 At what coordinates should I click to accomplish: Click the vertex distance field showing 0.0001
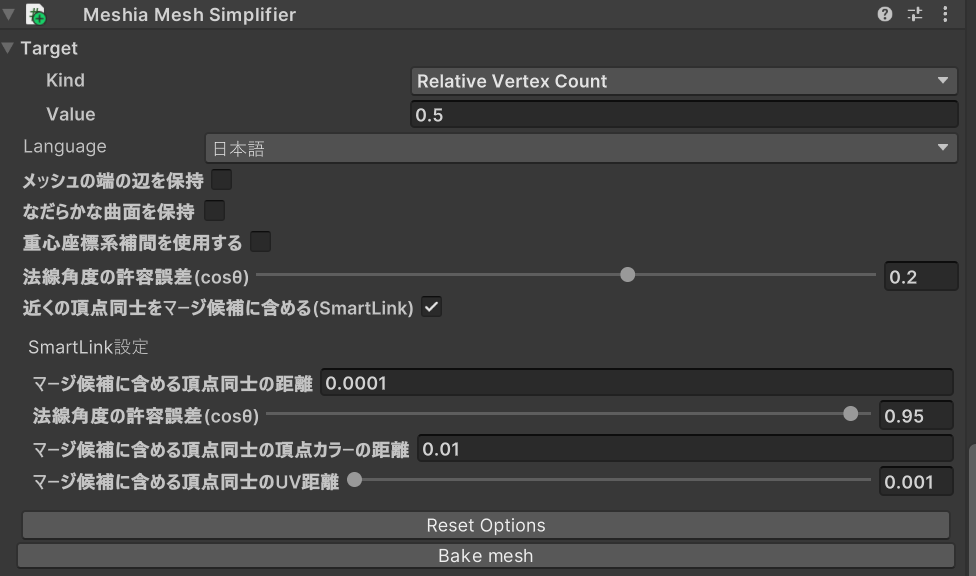(x=637, y=382)
